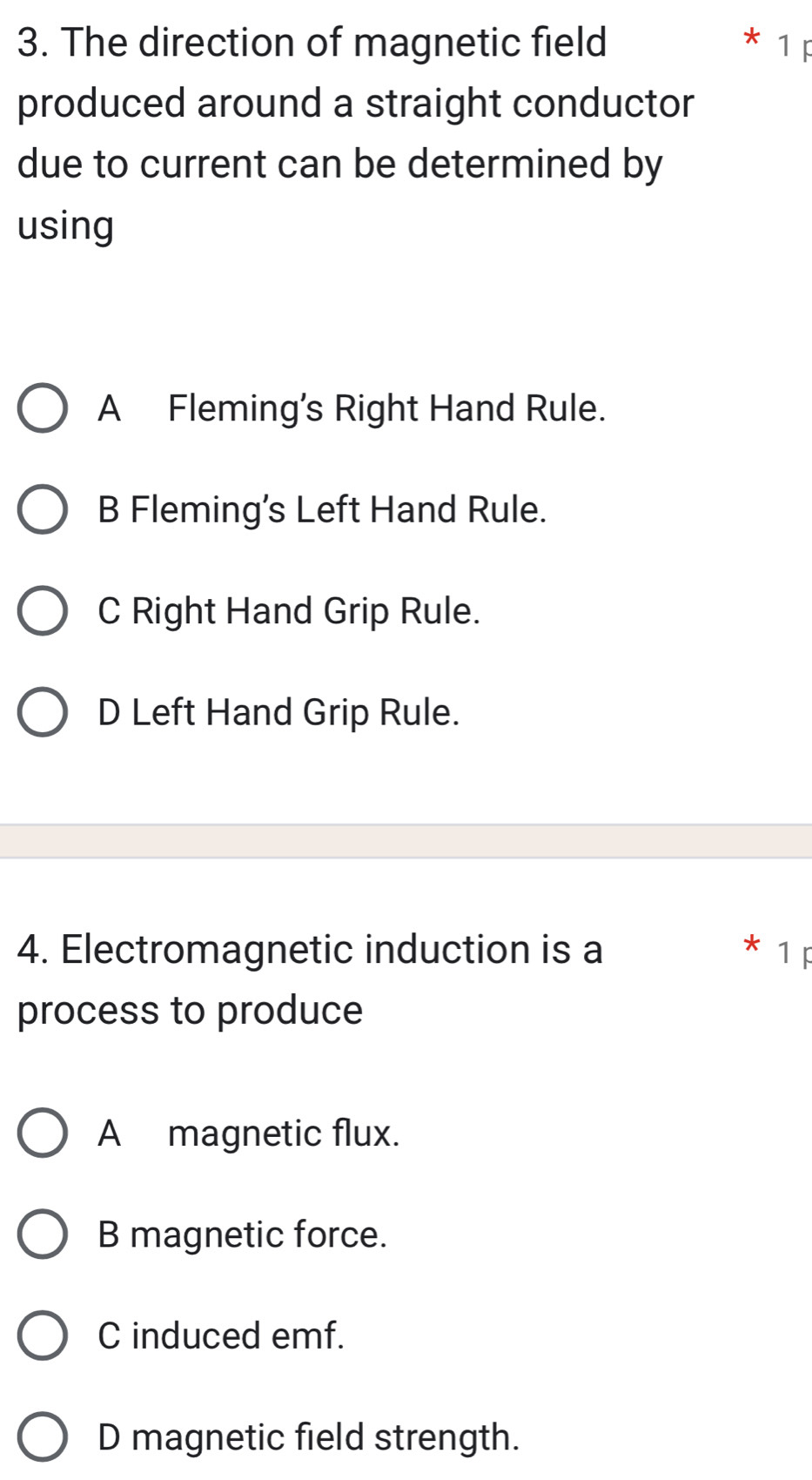Choose the magnetic flux answer for question 4
This screenshot has width=812, height=1480.
[x=45, y=1134]
